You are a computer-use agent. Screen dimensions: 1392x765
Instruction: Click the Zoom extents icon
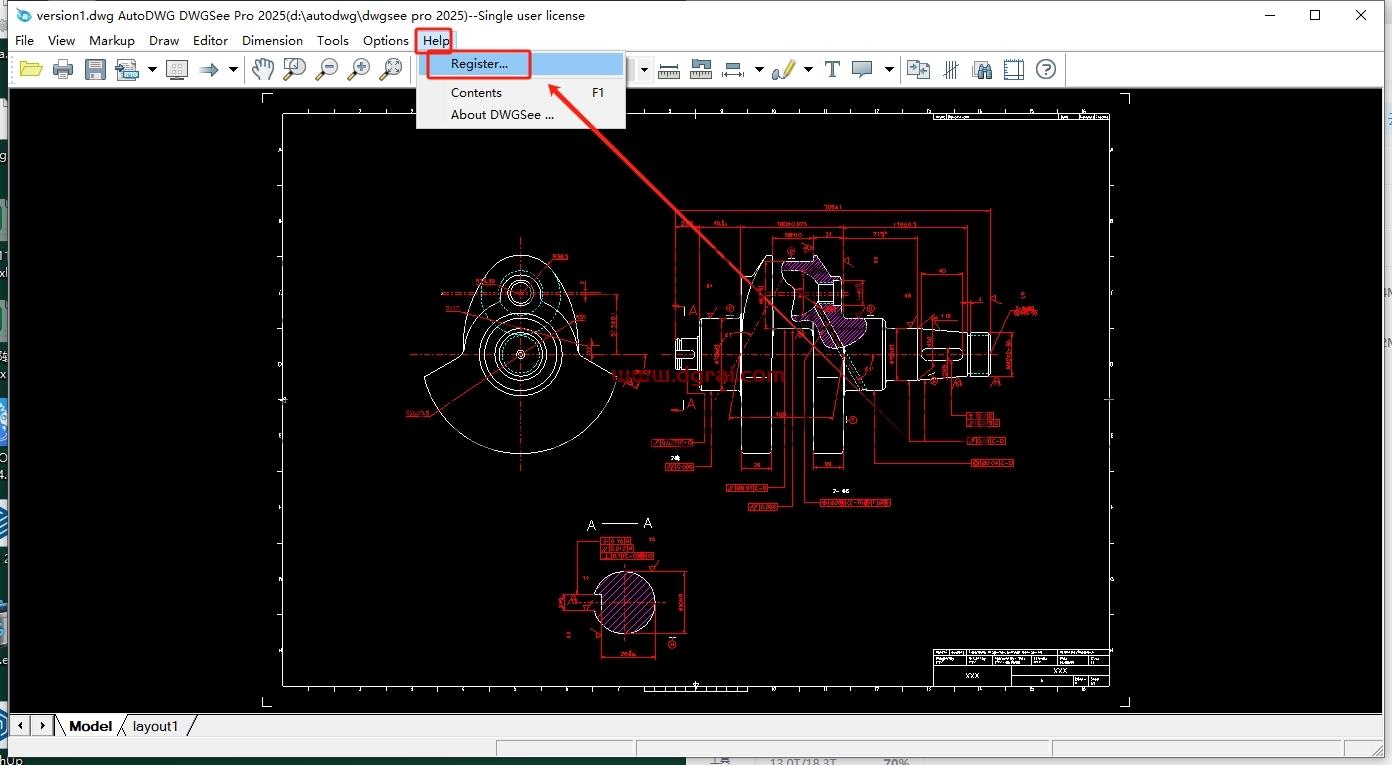pyautogui.click(x=392, y=69)
